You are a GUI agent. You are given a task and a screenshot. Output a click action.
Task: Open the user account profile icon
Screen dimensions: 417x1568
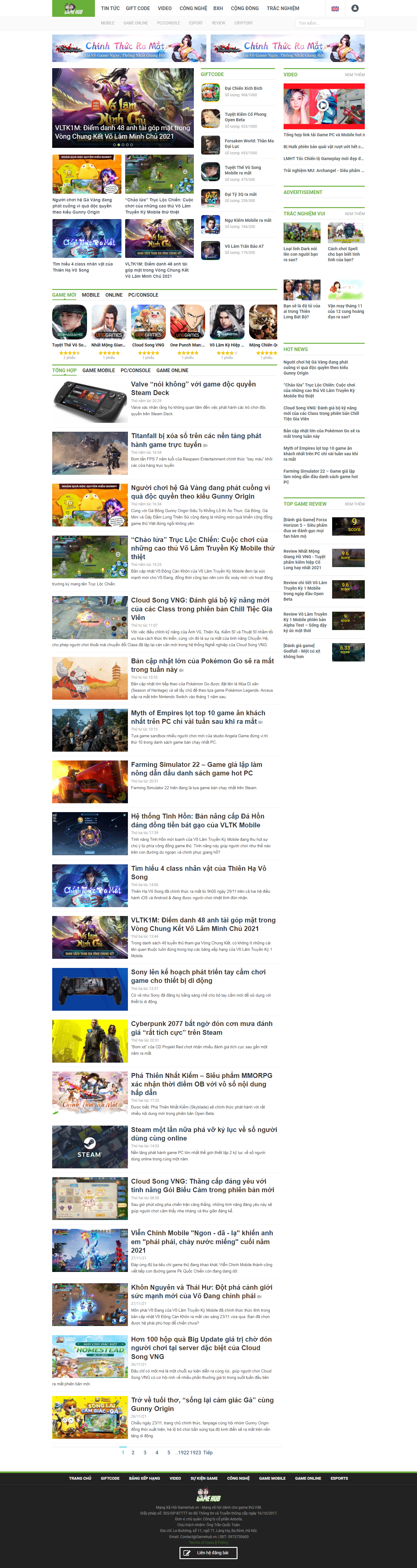[x=355, y=9]
